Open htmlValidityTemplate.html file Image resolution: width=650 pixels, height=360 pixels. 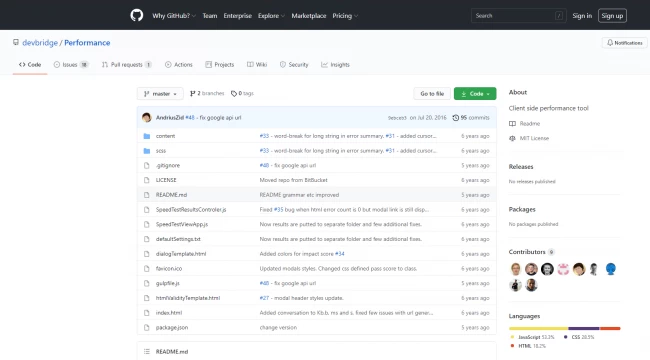coord(188,298)
